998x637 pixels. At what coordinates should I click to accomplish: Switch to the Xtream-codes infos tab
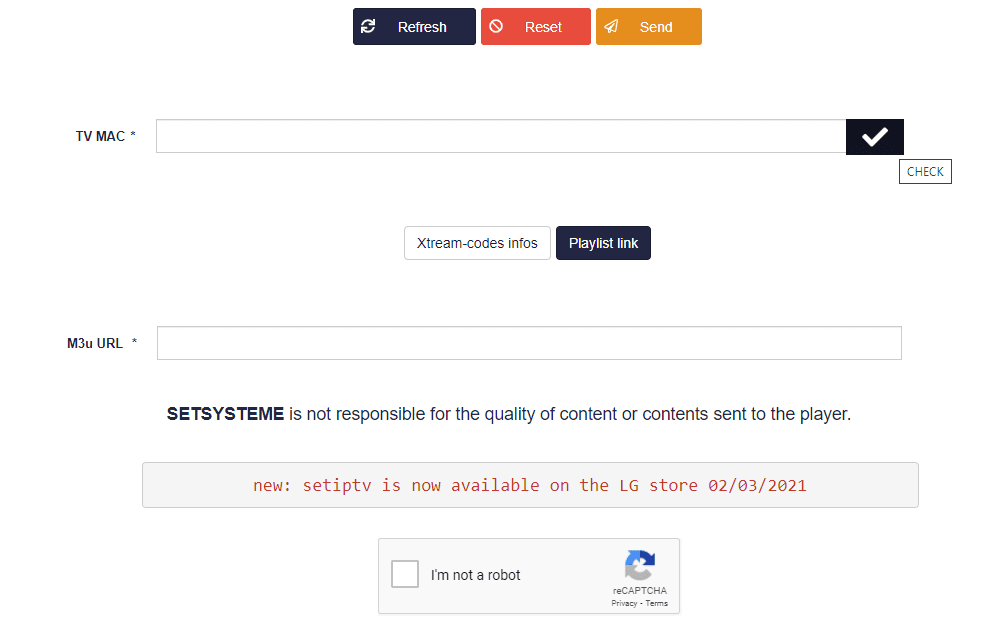click(x=477, y=243)
